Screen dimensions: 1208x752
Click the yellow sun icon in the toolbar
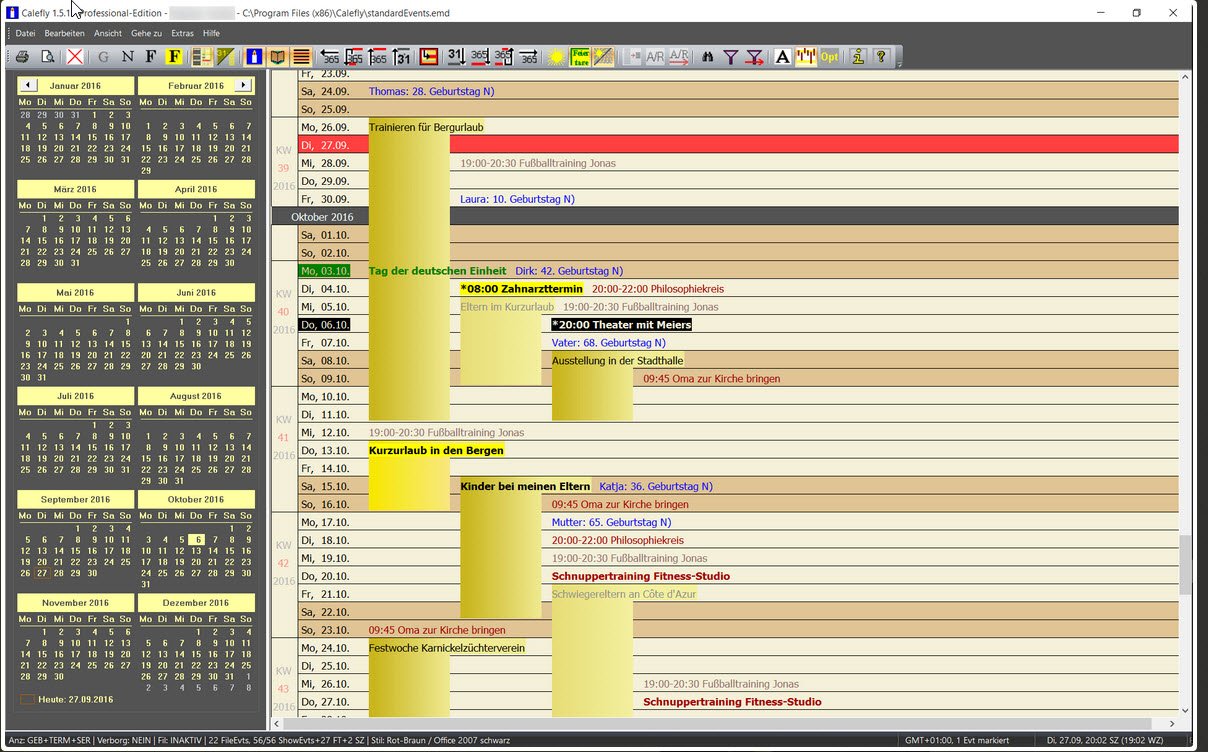tap(556, 57)
